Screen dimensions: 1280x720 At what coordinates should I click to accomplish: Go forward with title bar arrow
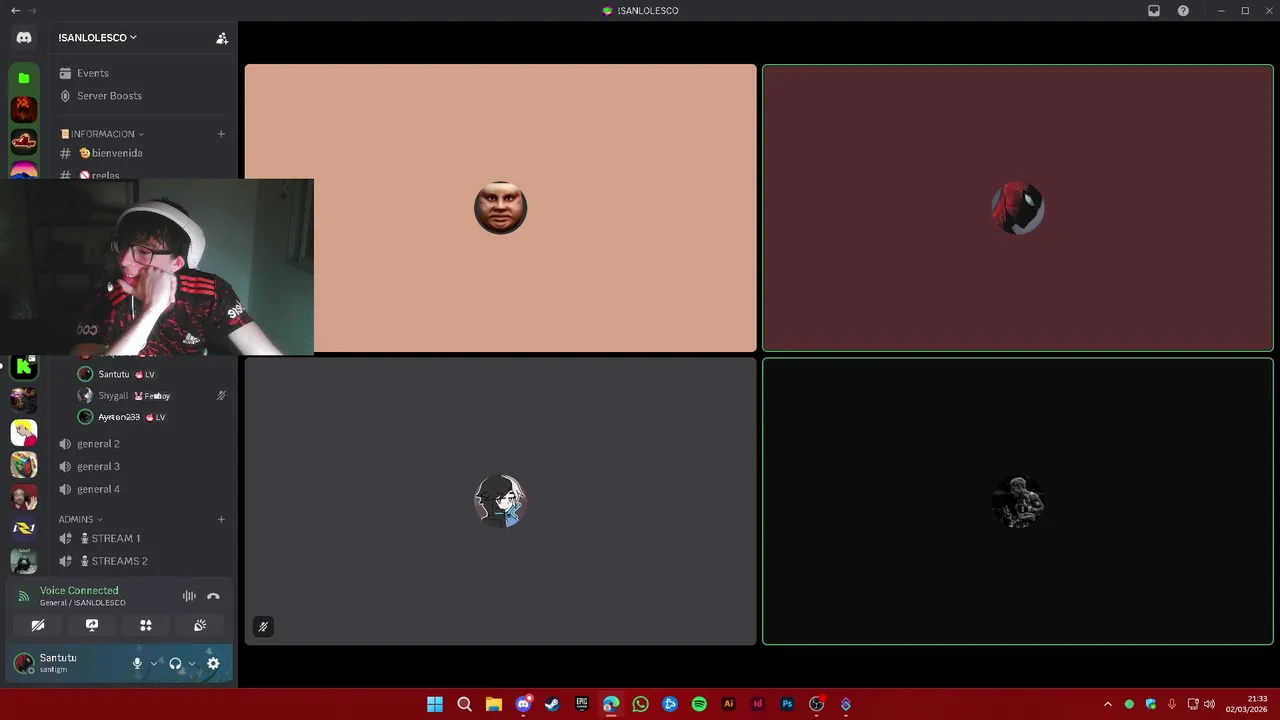(x=32, y=11)
